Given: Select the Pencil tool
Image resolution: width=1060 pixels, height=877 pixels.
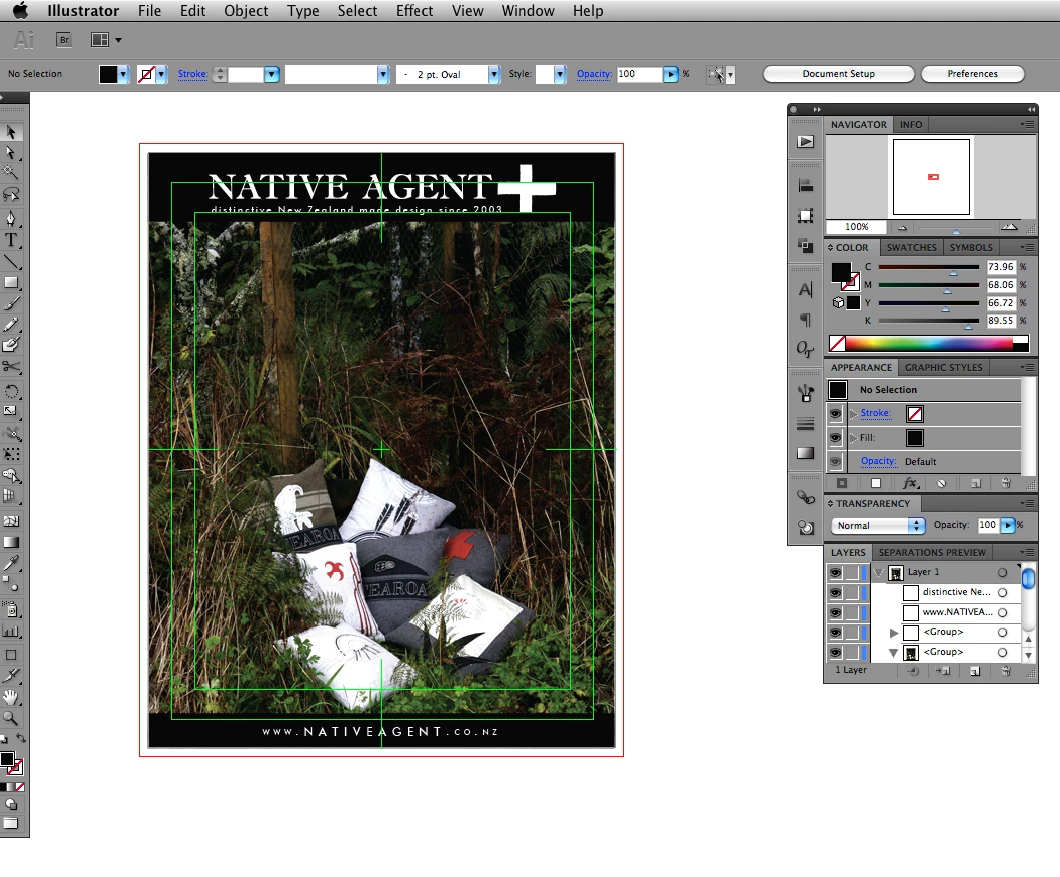Looking at the screenshot, I should [11, 325].
